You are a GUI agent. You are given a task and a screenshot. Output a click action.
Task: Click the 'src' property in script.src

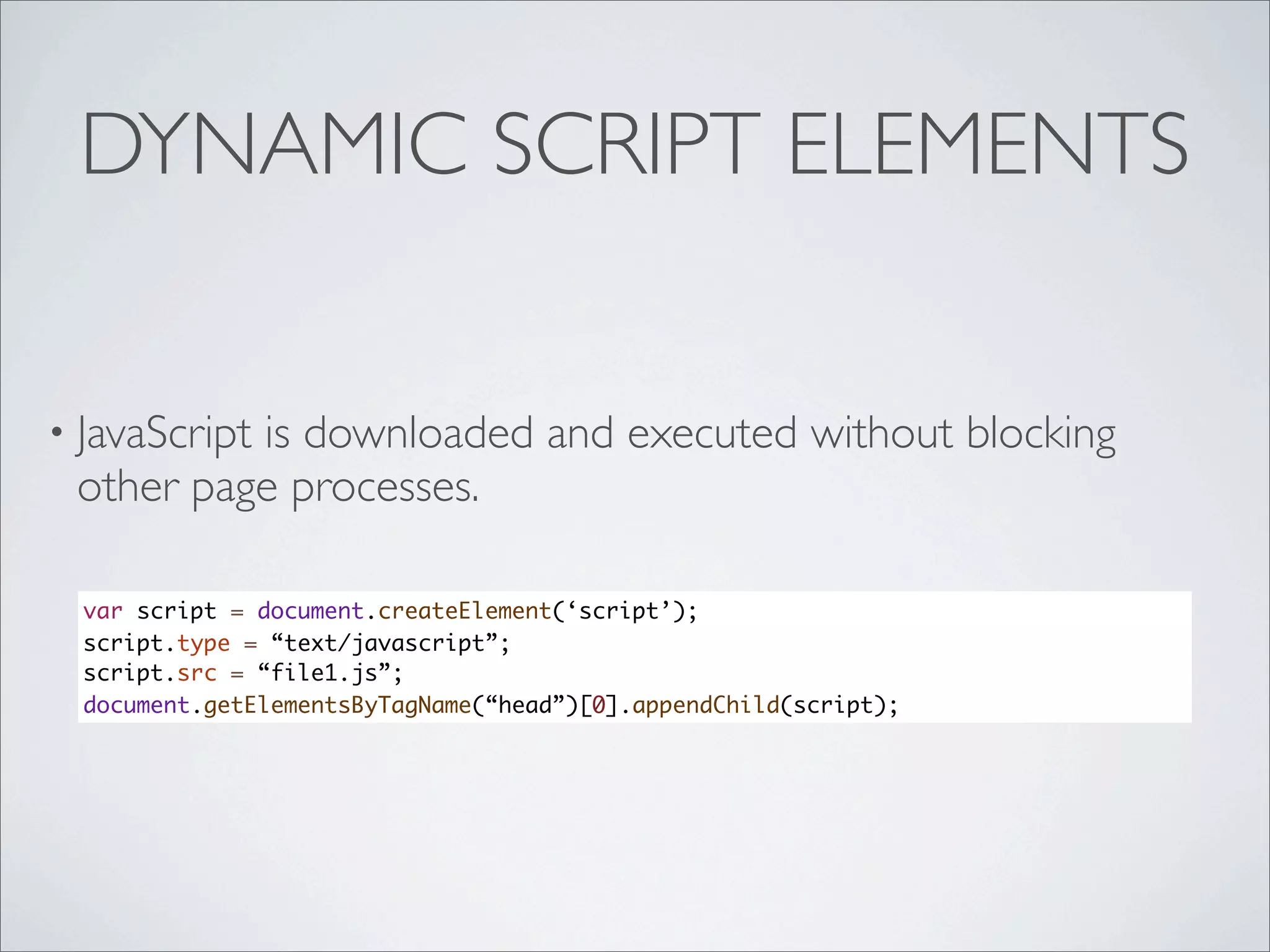coord(197,673)
